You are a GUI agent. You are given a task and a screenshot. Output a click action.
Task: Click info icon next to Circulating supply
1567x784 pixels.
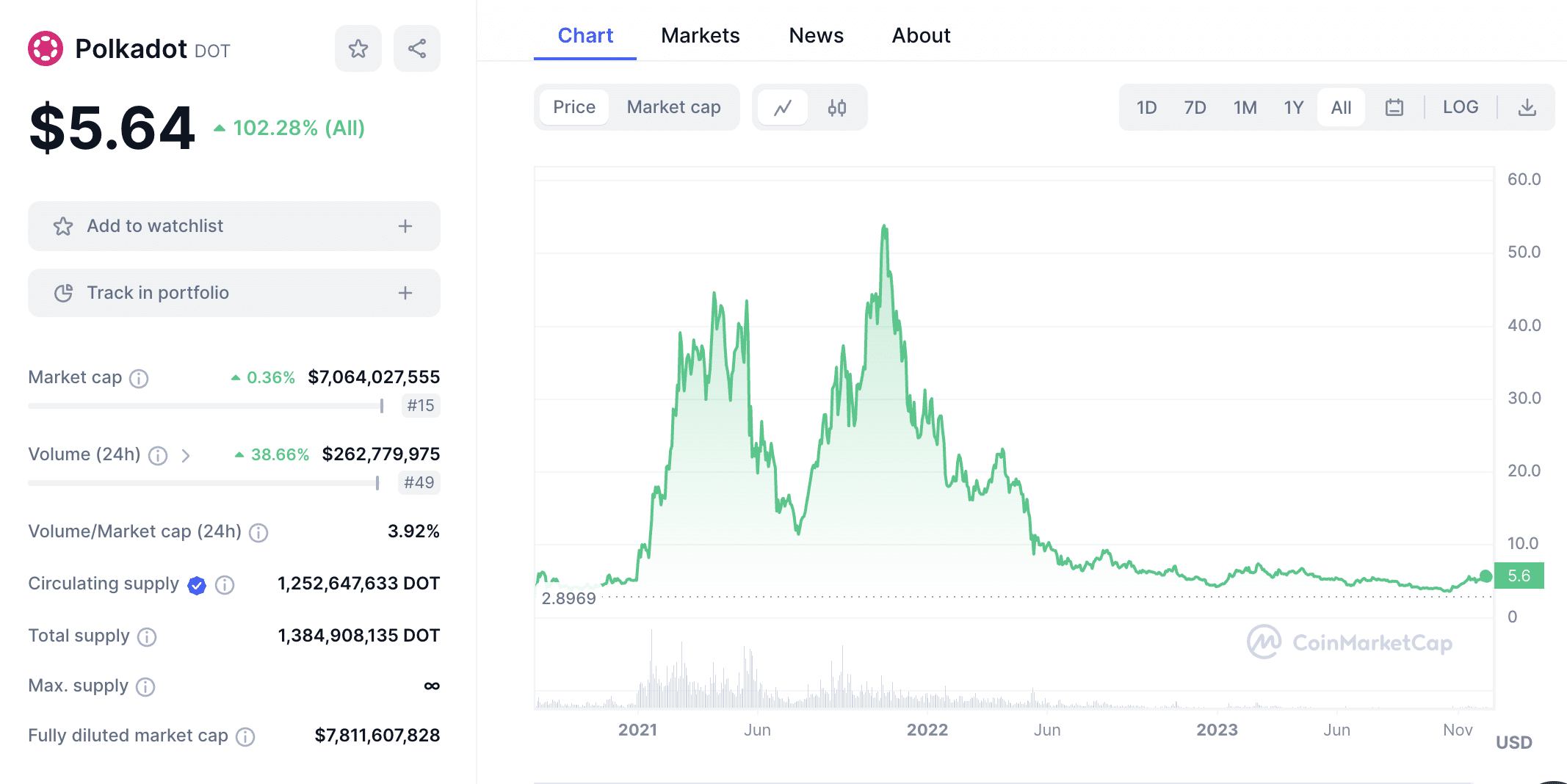[x=225, y=585]
